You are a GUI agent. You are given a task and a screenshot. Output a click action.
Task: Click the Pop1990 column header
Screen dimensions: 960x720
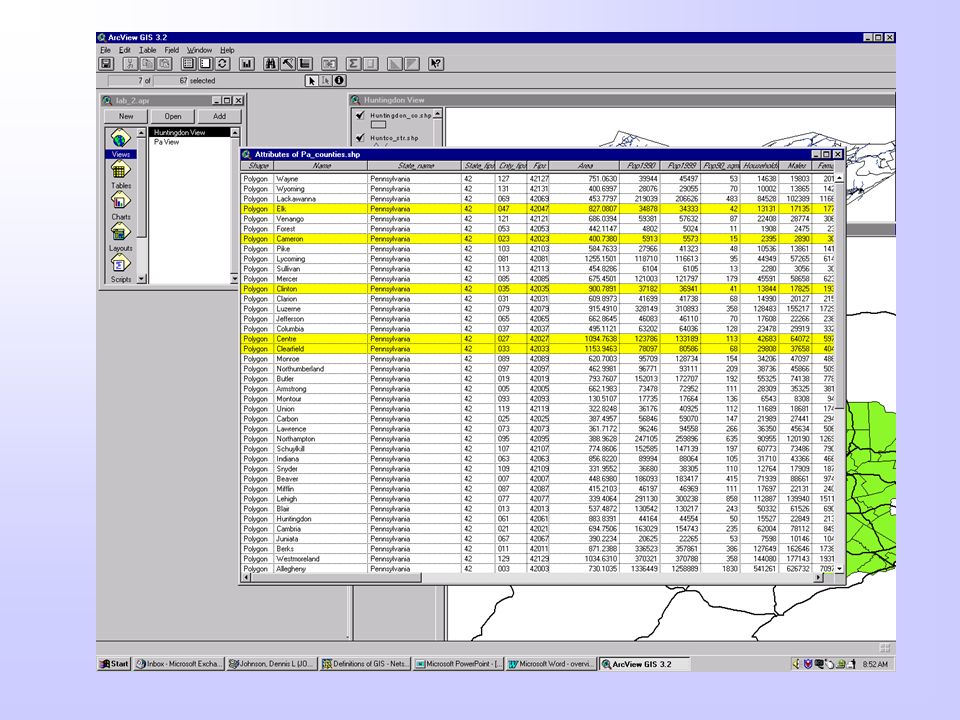(x=640, y=166)
